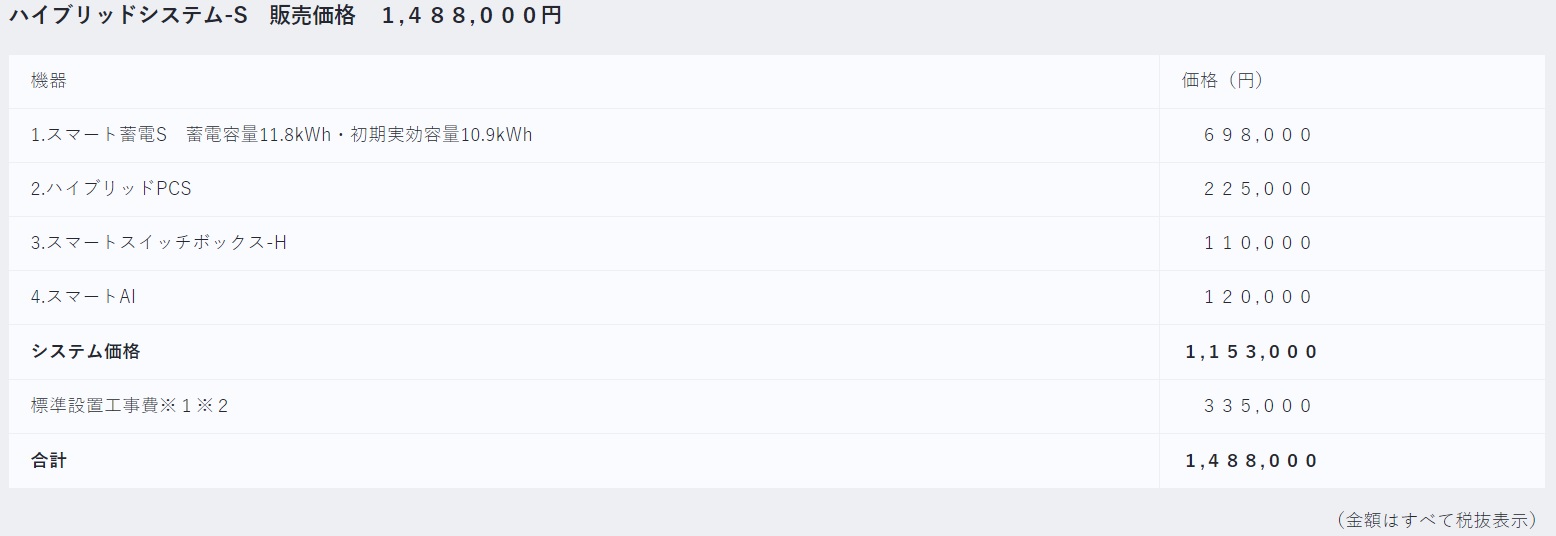
Task: Click the bold 合計 row label
Action: point(49,461)
